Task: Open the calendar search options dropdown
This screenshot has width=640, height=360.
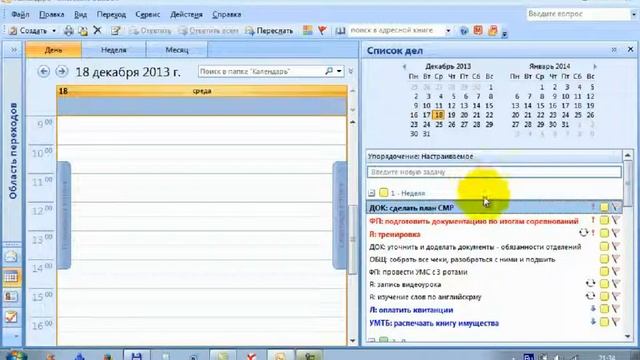Action: pos(339,71)
